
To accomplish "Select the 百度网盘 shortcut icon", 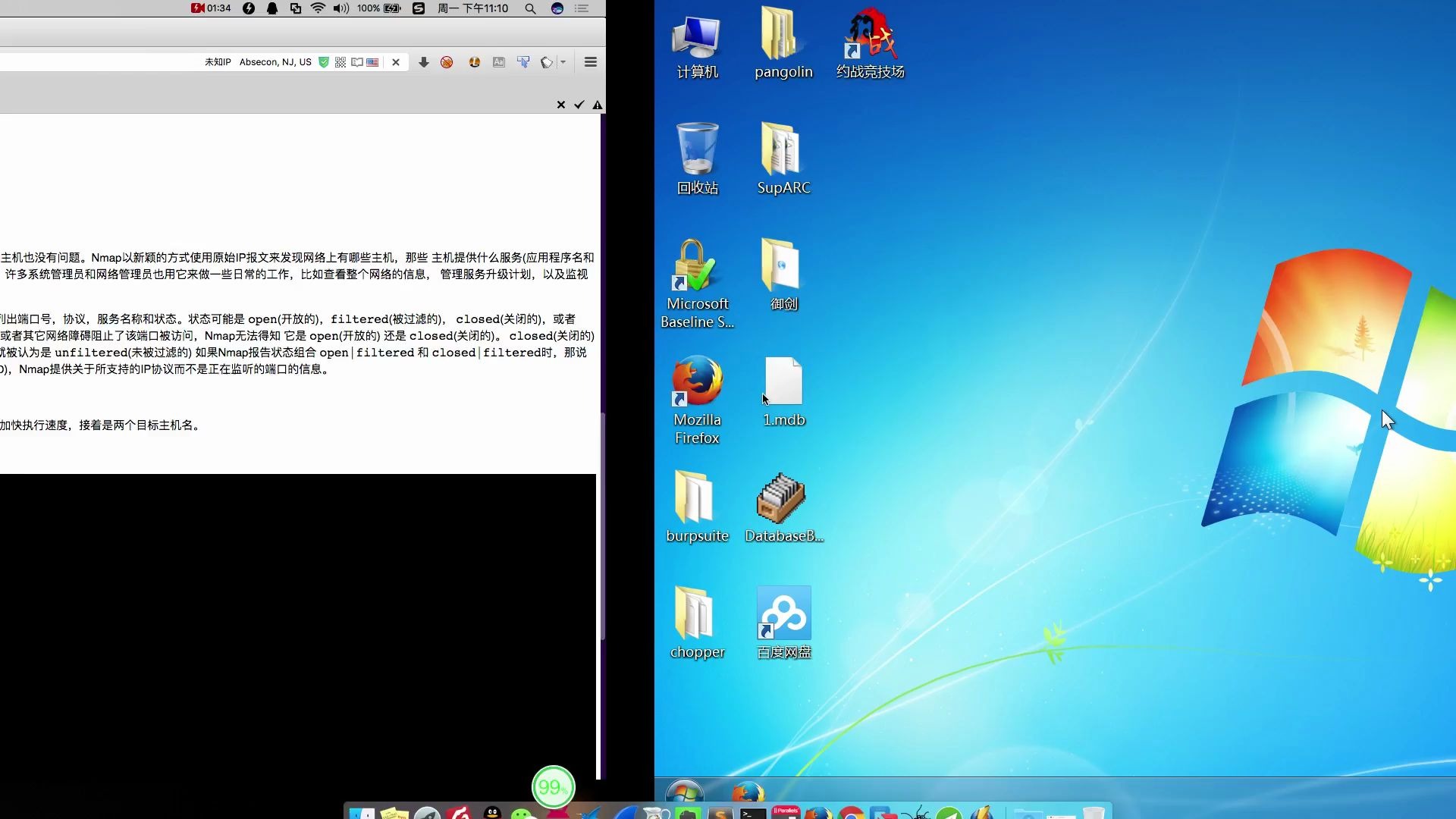I will click(x=783, y=623).
